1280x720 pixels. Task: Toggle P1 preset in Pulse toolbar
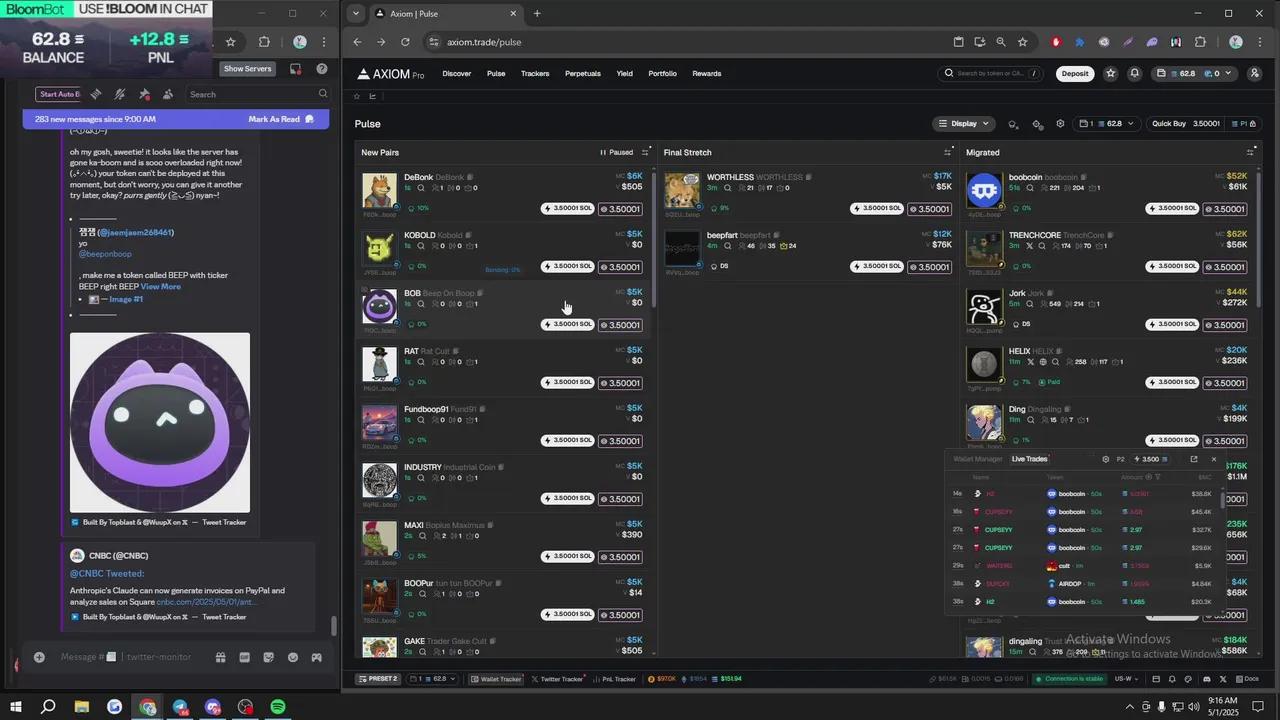[x=1244, y=124]
